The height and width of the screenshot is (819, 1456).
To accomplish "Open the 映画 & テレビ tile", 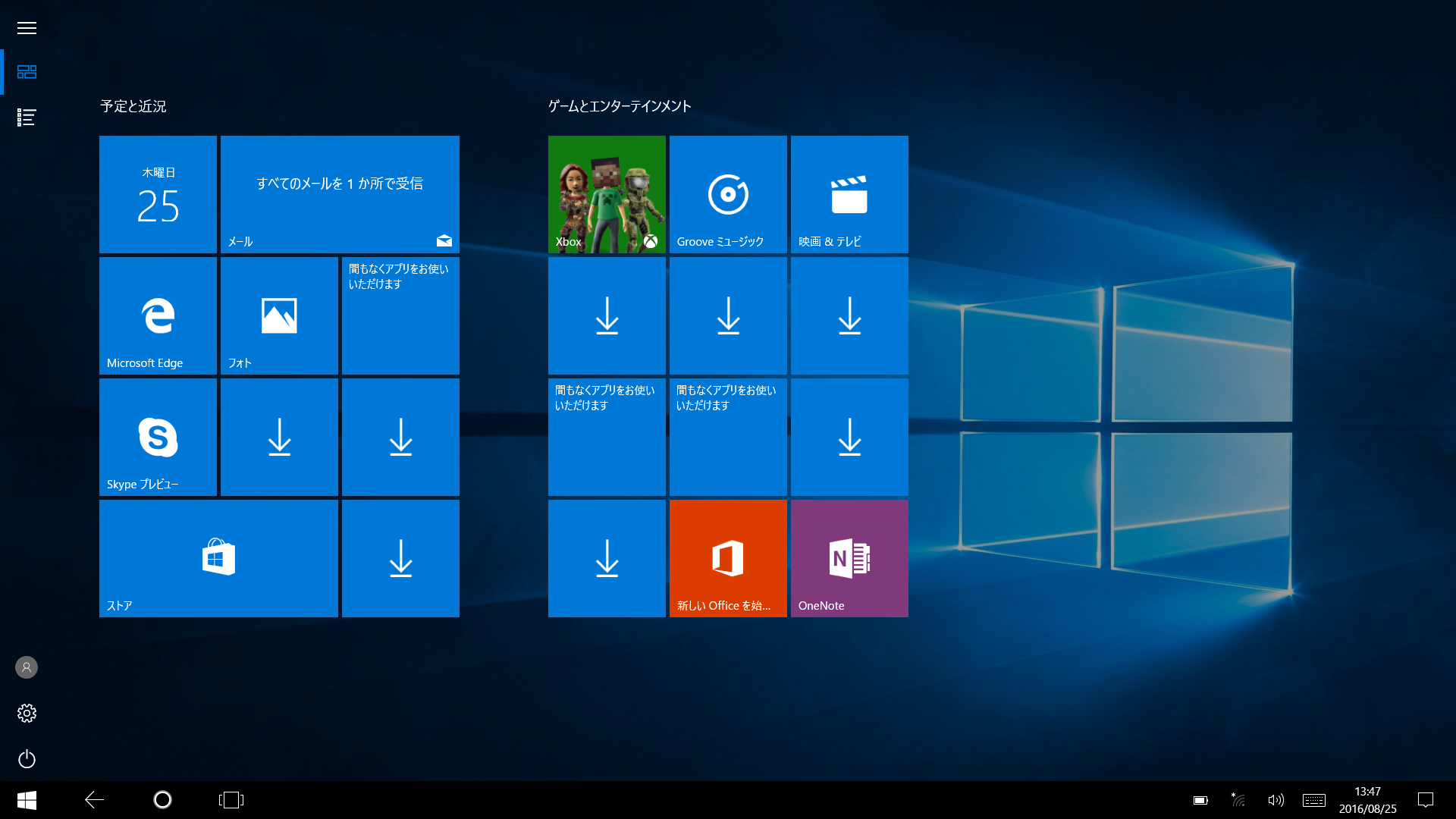I will click(849, 194).
